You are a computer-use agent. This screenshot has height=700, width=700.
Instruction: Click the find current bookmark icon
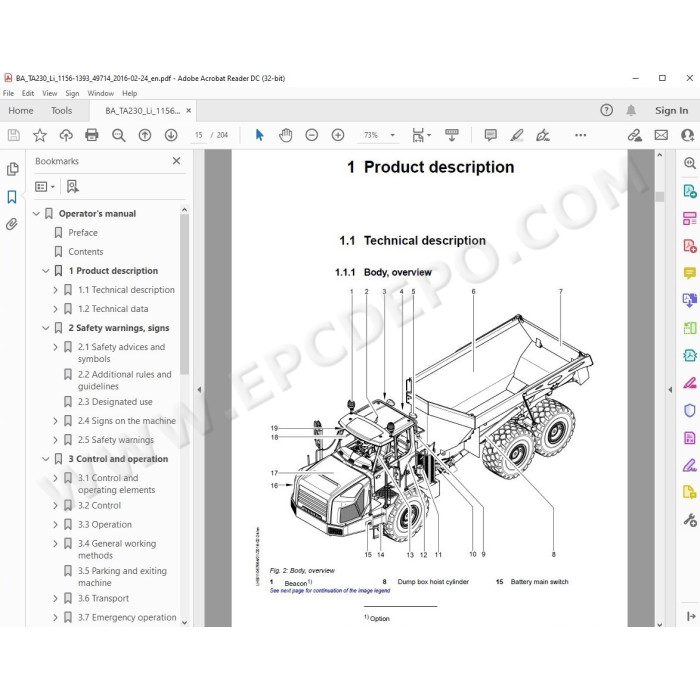[72, 187]
